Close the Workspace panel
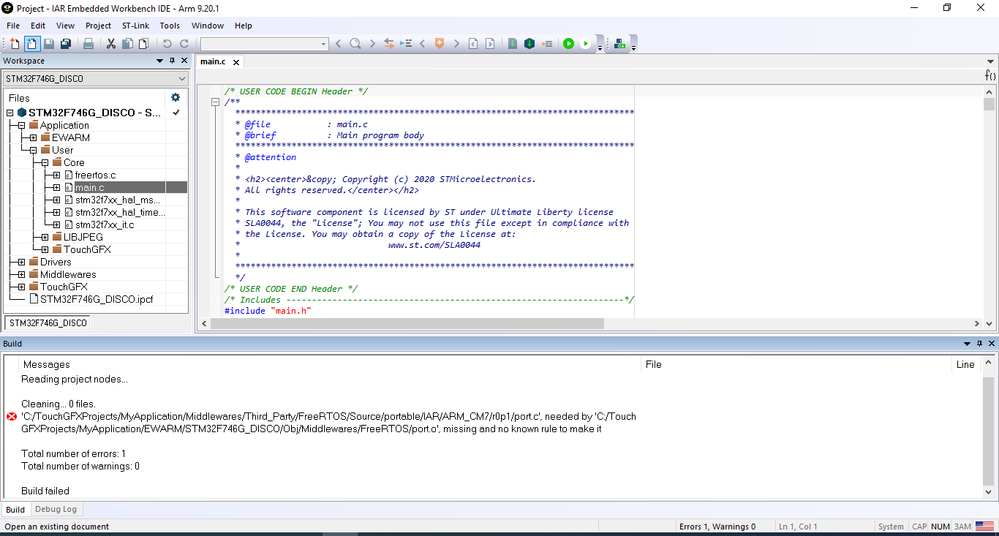The width and height of the screenshot is (999, 536). click(184, 61)
